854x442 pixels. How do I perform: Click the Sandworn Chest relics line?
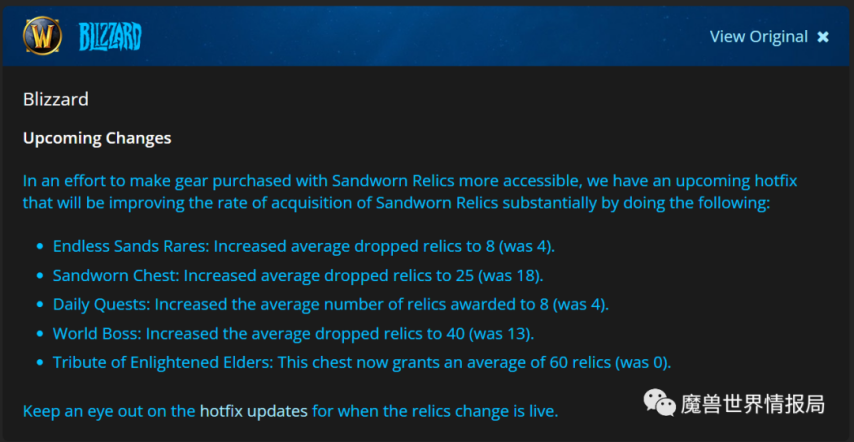click(x=298, y=275)
